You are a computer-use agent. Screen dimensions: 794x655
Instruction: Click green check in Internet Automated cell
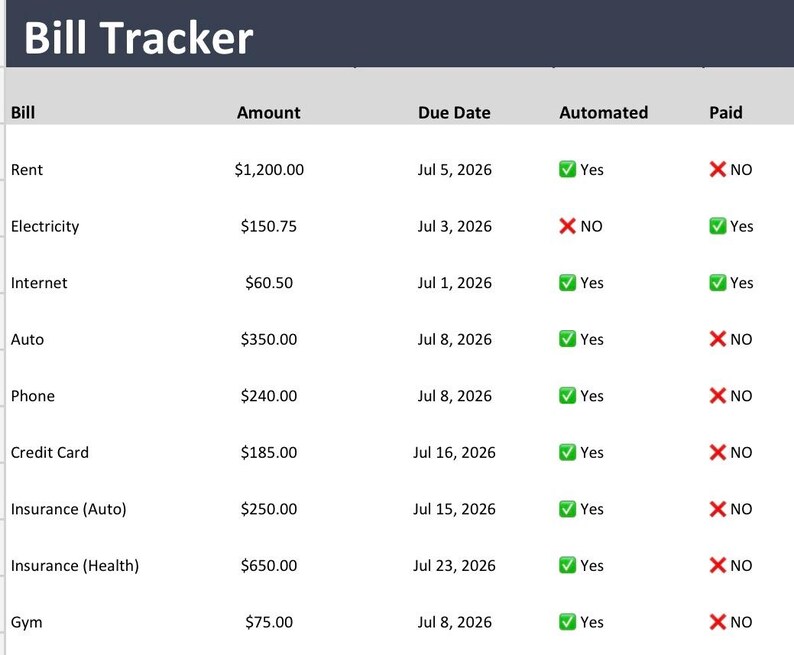coord(567,282)
